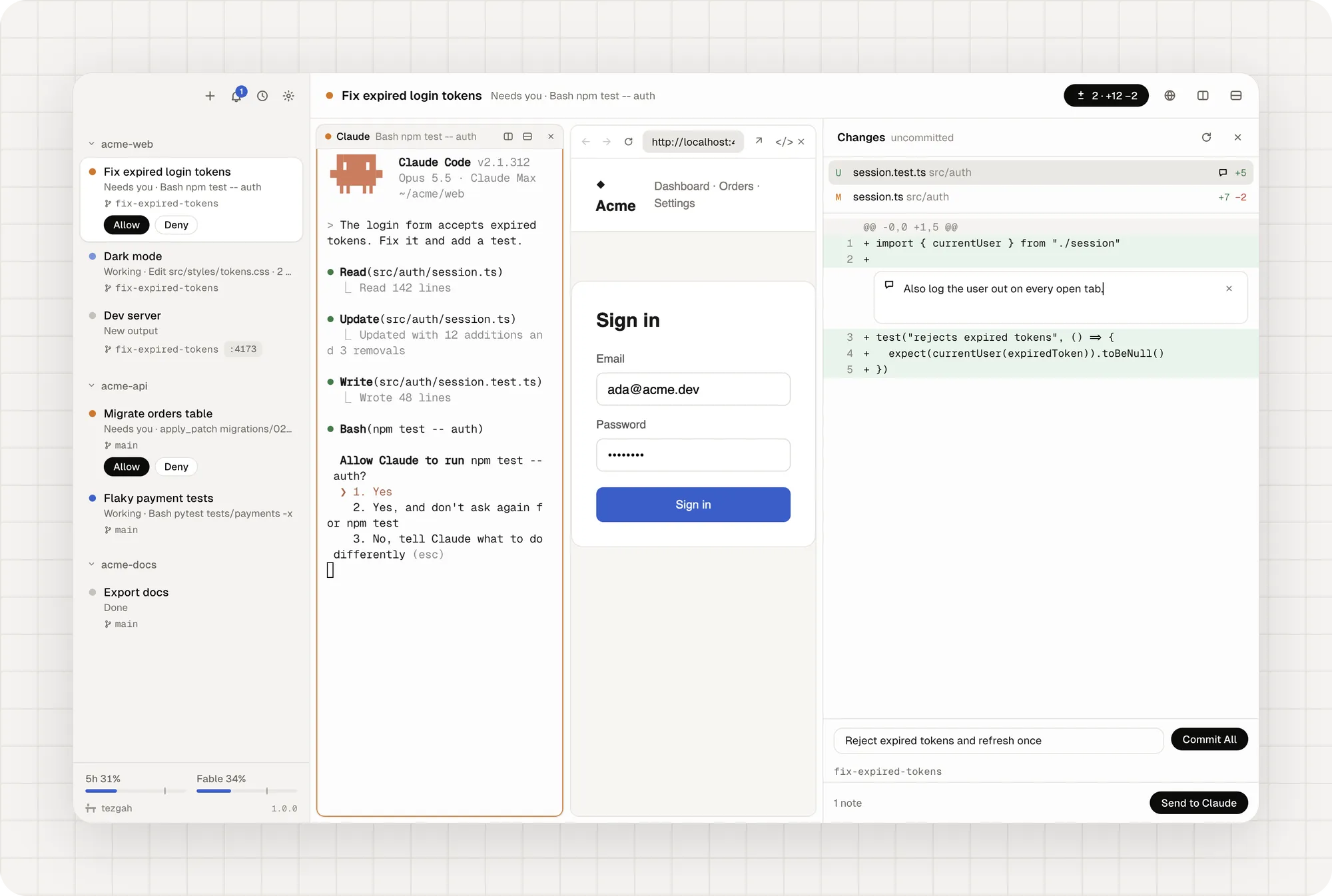Go back in the preview browser

tap(586, 142)
